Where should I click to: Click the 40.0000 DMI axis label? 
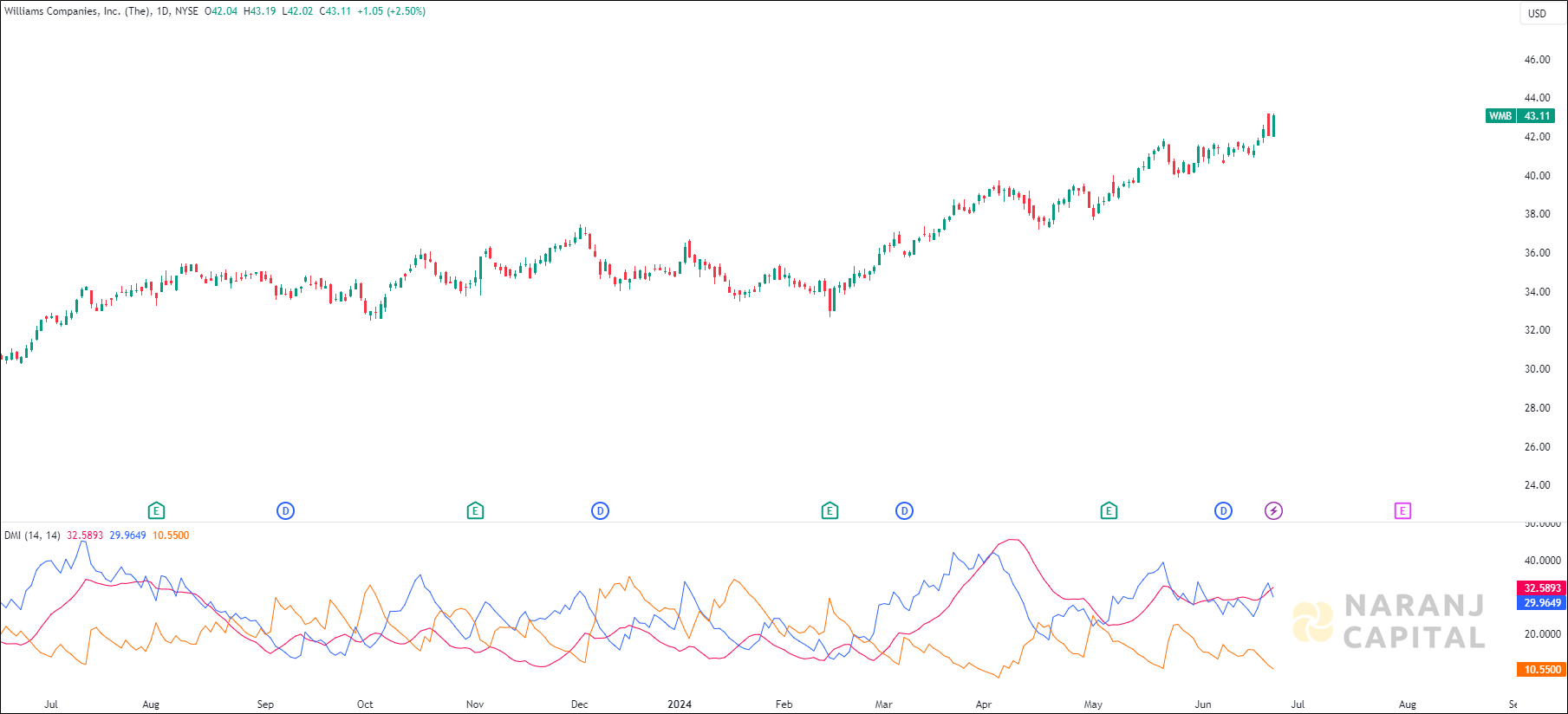[x=1542, y=561]
